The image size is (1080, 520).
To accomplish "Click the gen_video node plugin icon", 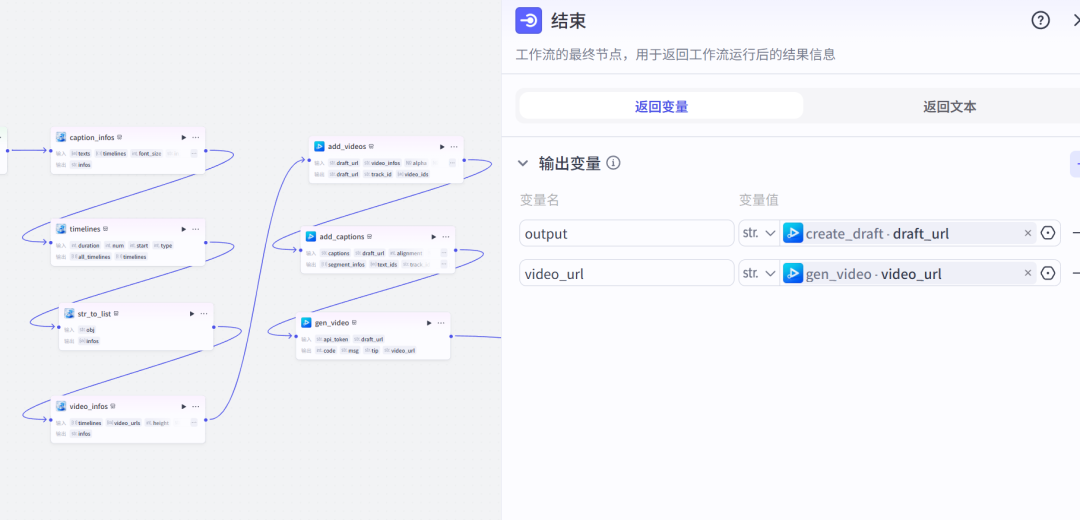I will [307, 322].
